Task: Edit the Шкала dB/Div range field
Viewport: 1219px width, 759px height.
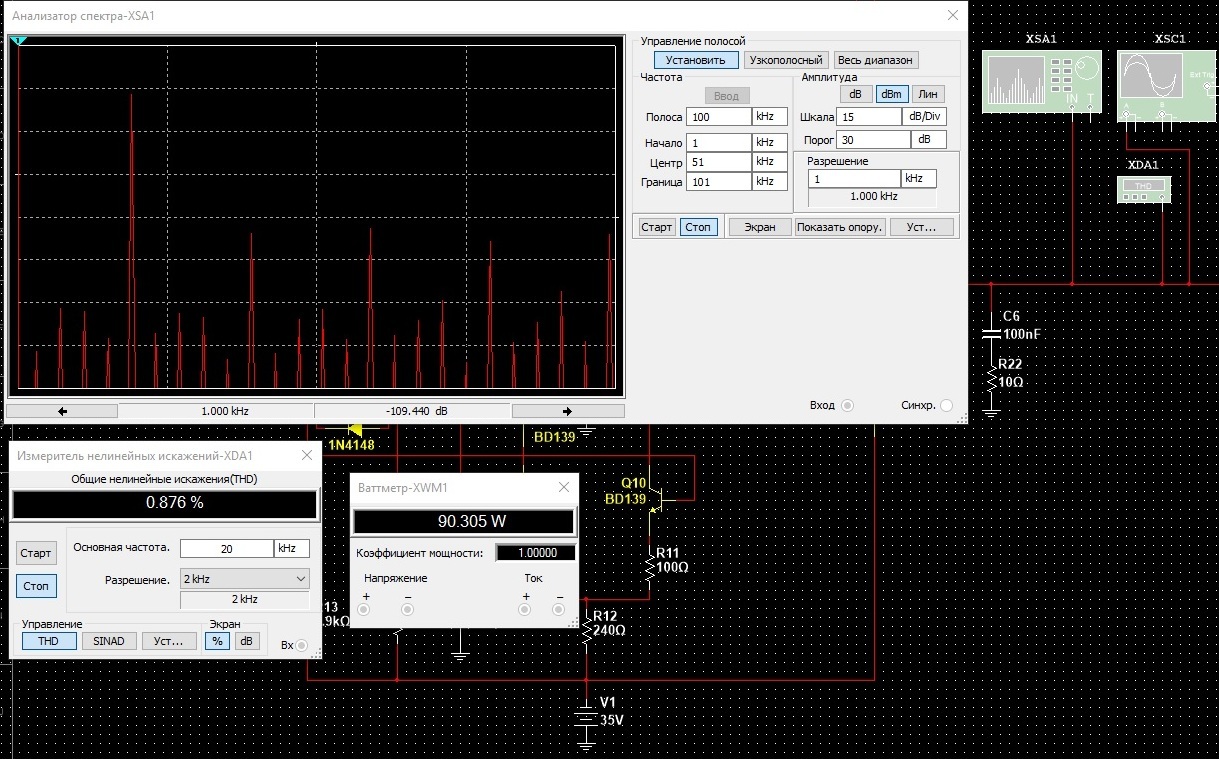Action: coord(869,117)
